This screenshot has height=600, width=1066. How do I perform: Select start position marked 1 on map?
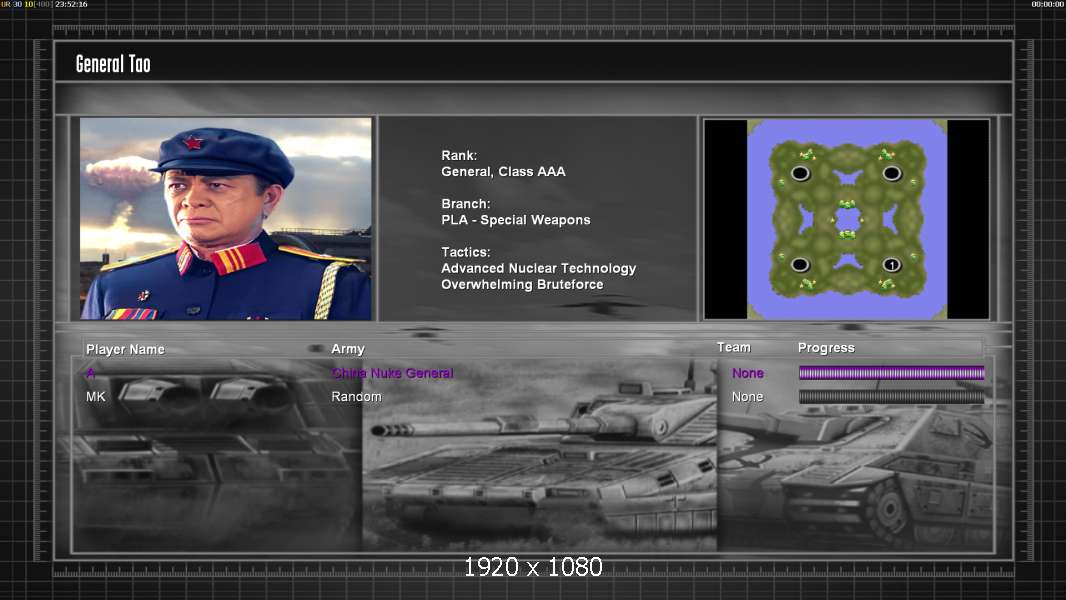(x=891, y=265)
